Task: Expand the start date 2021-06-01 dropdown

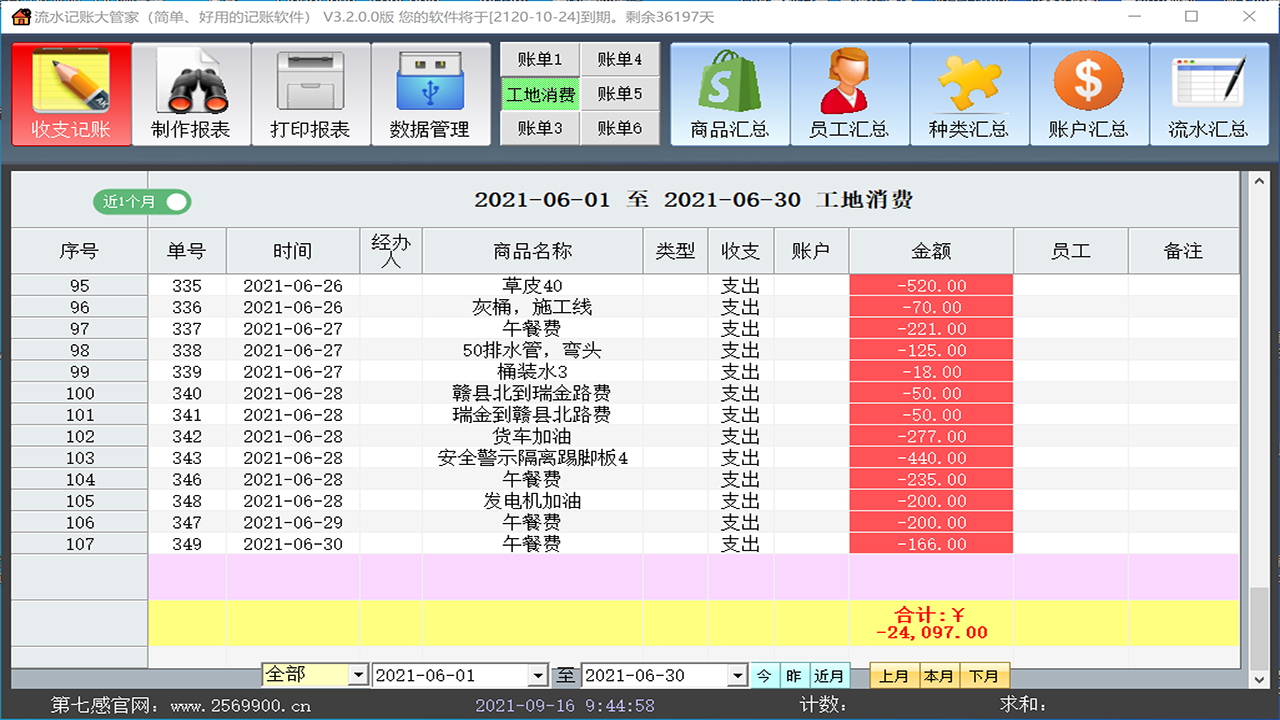Action: pos(538,675)
